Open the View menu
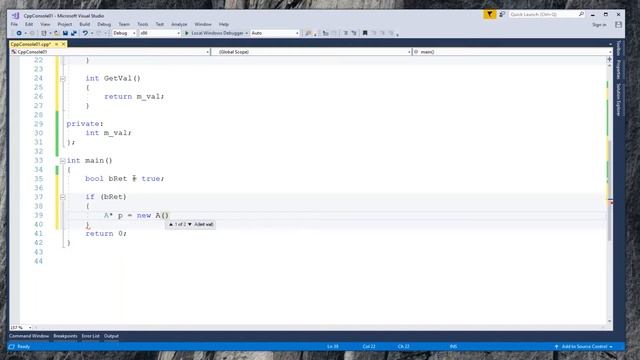 [45, 24]
